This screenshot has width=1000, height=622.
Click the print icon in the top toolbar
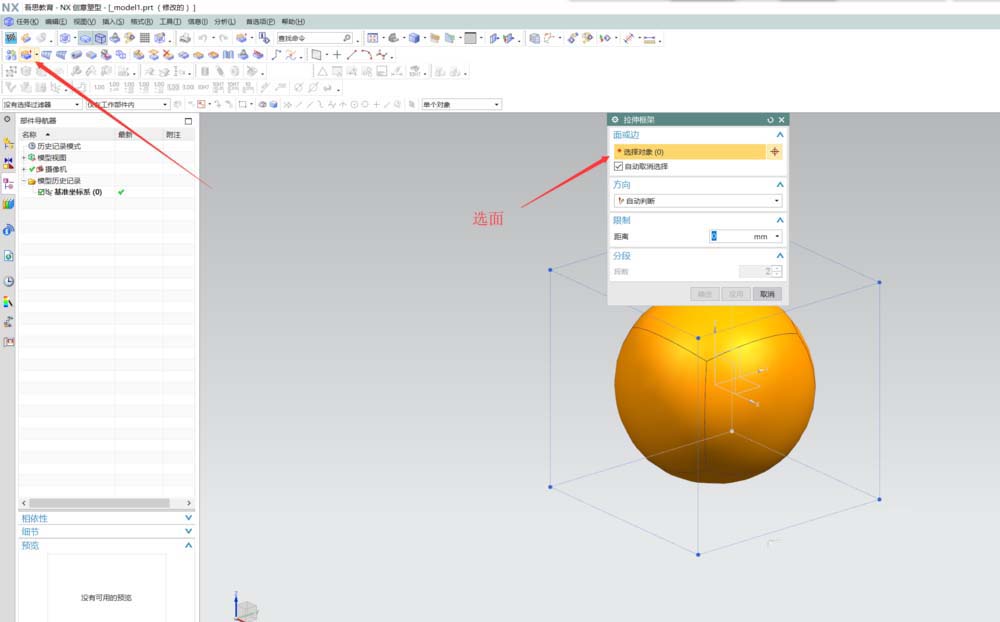pyautogui.click(x=186, y=38)
